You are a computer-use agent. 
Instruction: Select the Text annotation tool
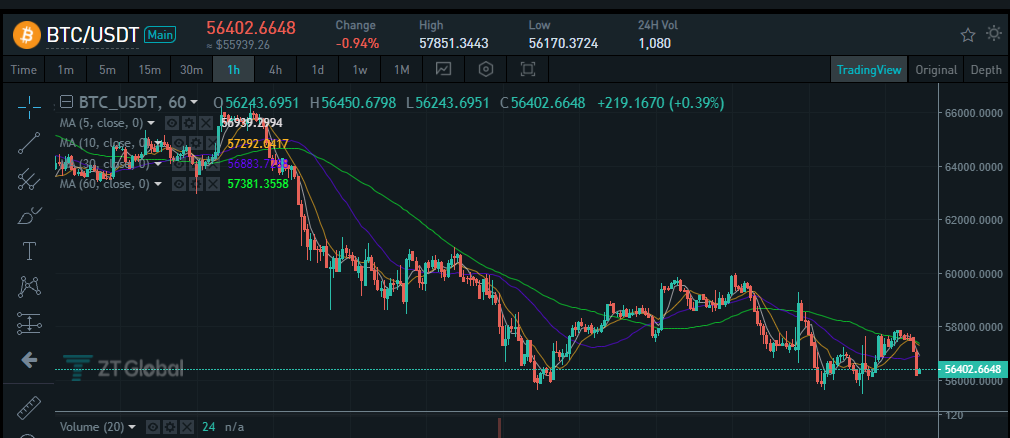click(29, 251)
